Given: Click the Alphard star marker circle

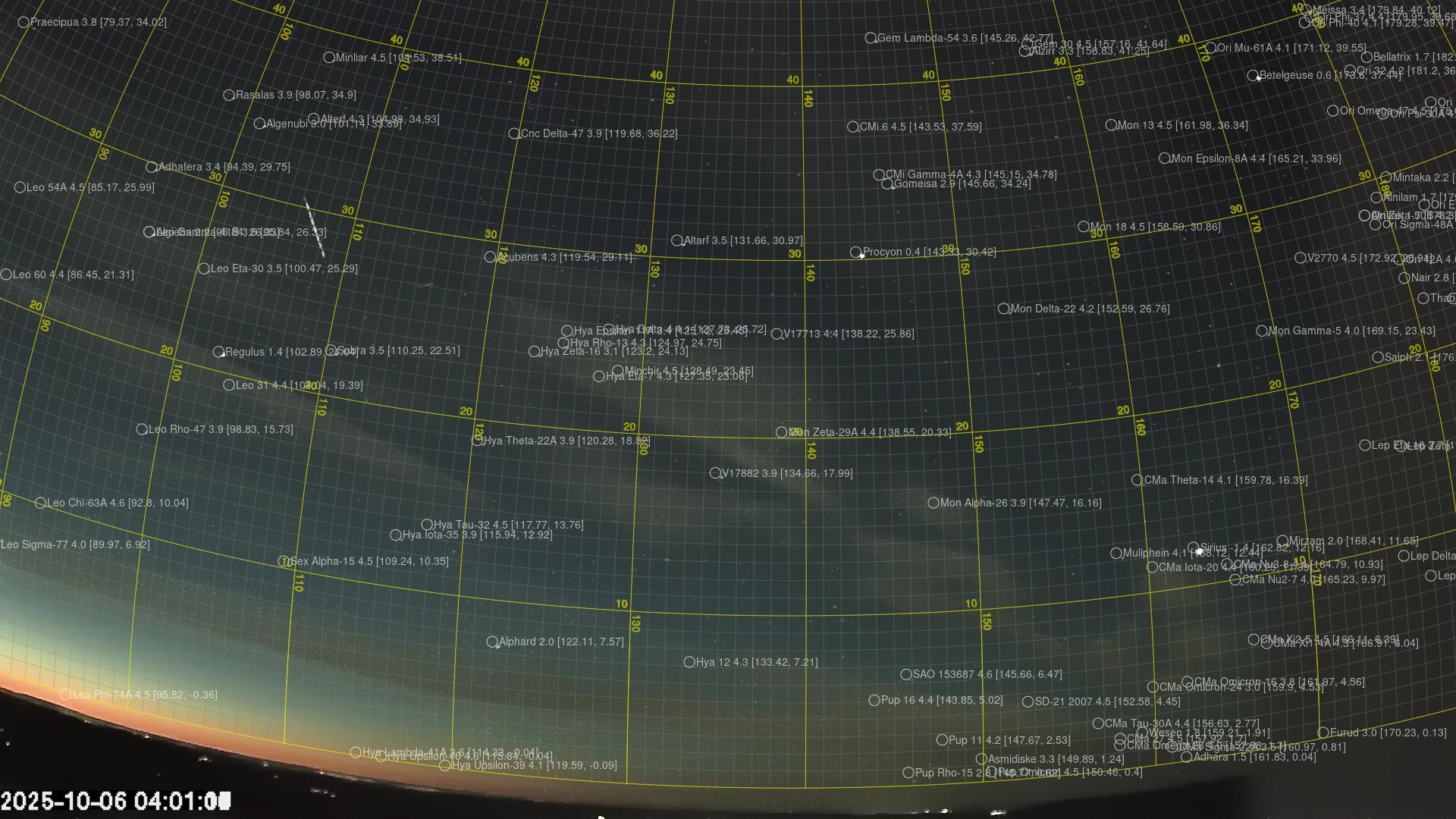Looking at the screenshot, I should click(492, 642).
